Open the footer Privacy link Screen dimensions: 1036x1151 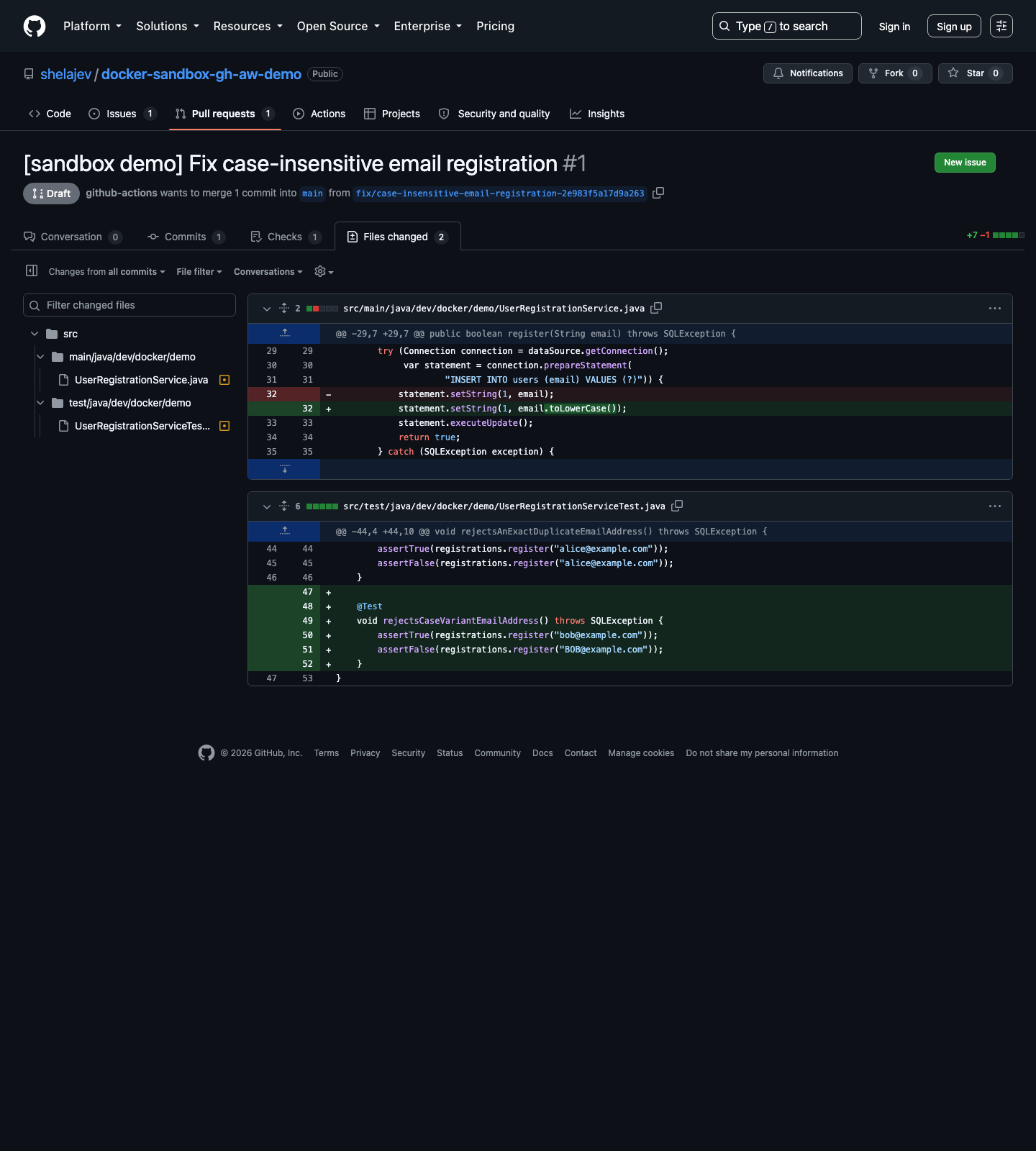[x=365, y=753]
